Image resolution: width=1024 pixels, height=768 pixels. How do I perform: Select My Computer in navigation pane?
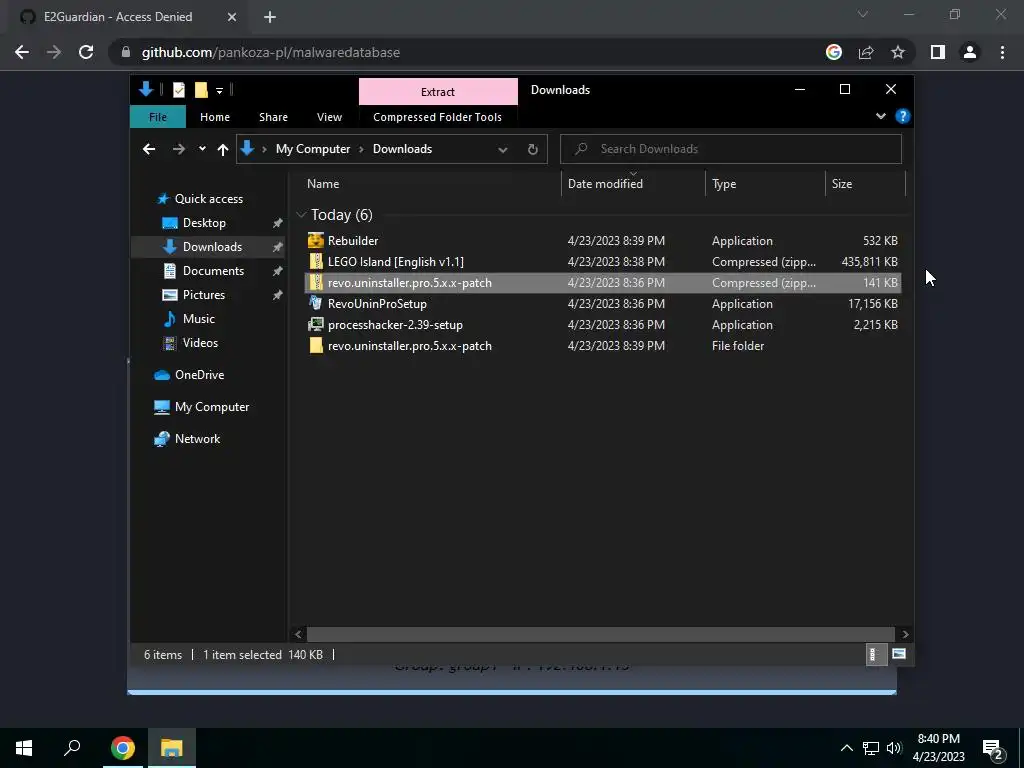tap(212, 407)
